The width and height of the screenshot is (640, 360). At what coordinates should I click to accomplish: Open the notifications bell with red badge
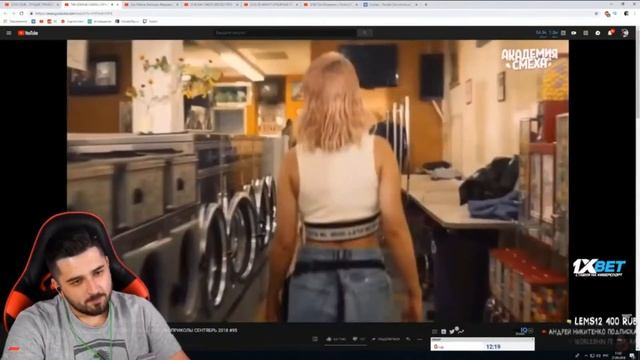611,33
